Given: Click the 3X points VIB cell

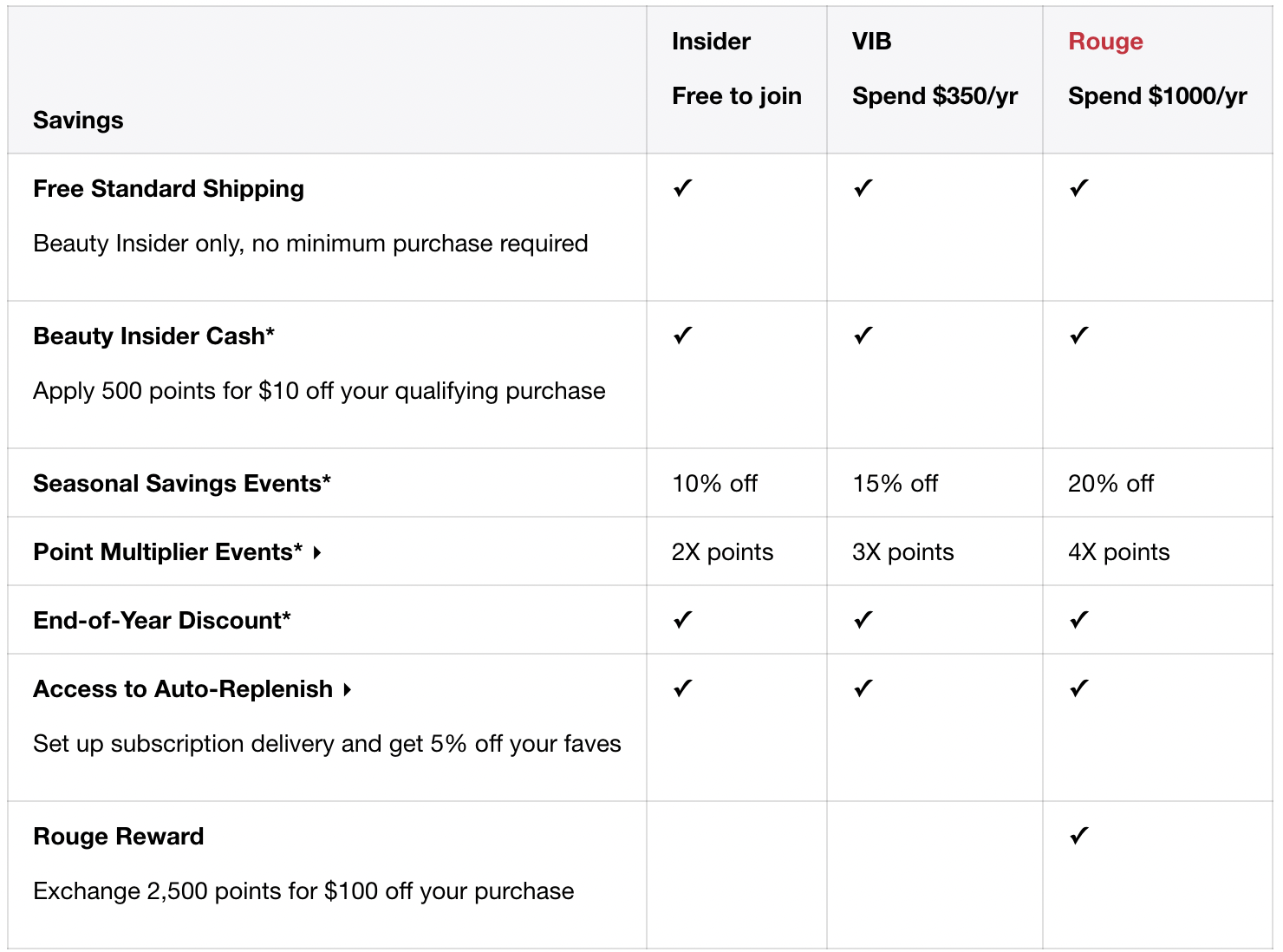Looking at the screenshot, I should tap(902, 552).
